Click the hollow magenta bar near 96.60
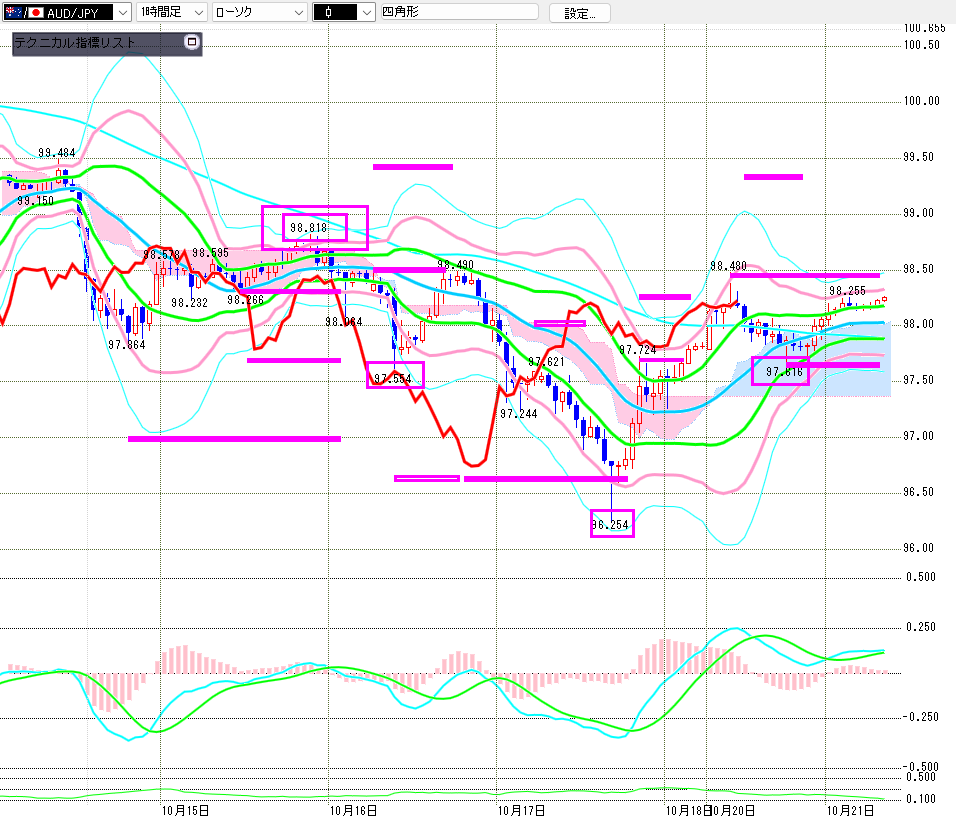This screenshot has height=821, width=956. click(x=427, y=478)
